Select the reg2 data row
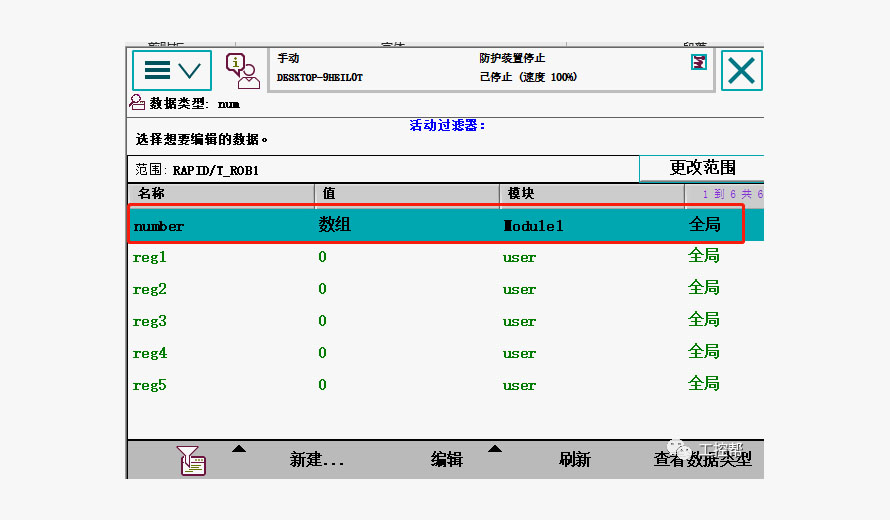Image resolution: width=890 pixels, height=520 pixels. (x=445, y=288)
